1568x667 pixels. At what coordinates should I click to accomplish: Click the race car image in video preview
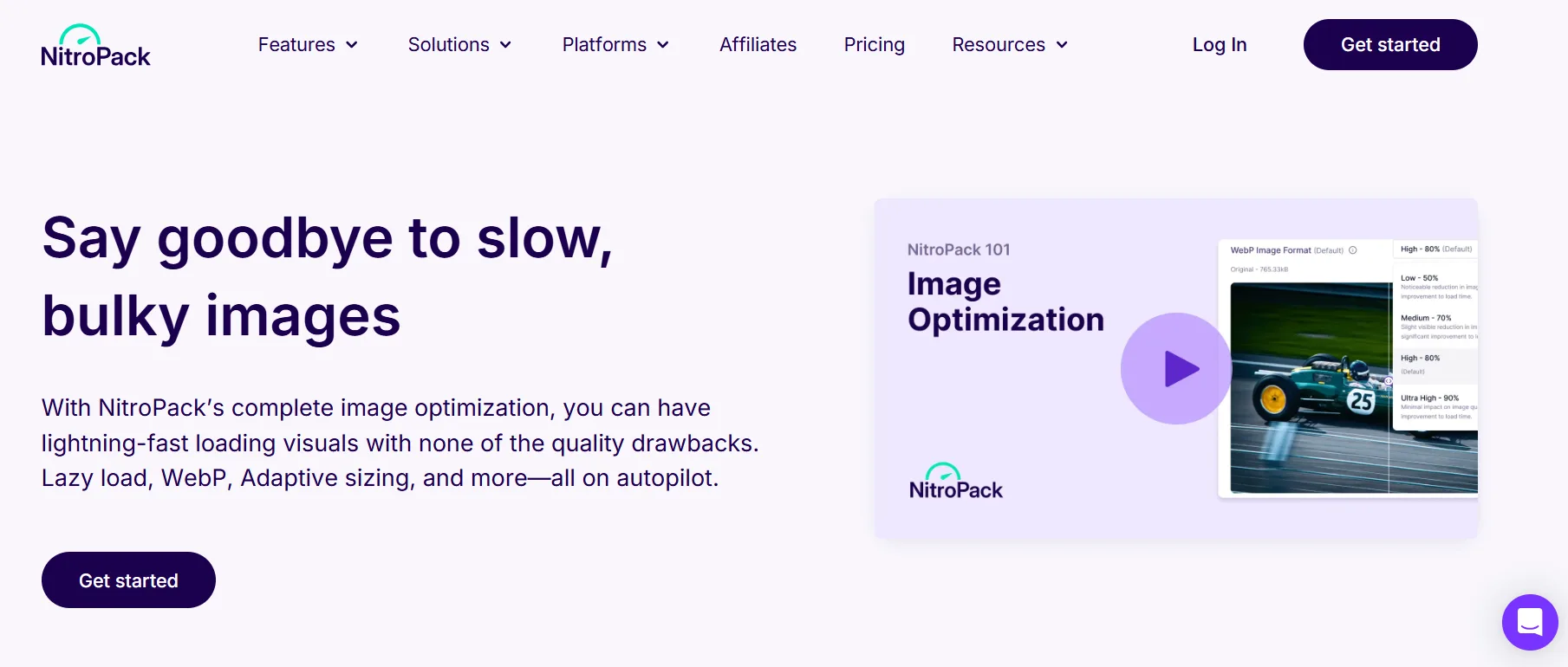(1310, 388)
